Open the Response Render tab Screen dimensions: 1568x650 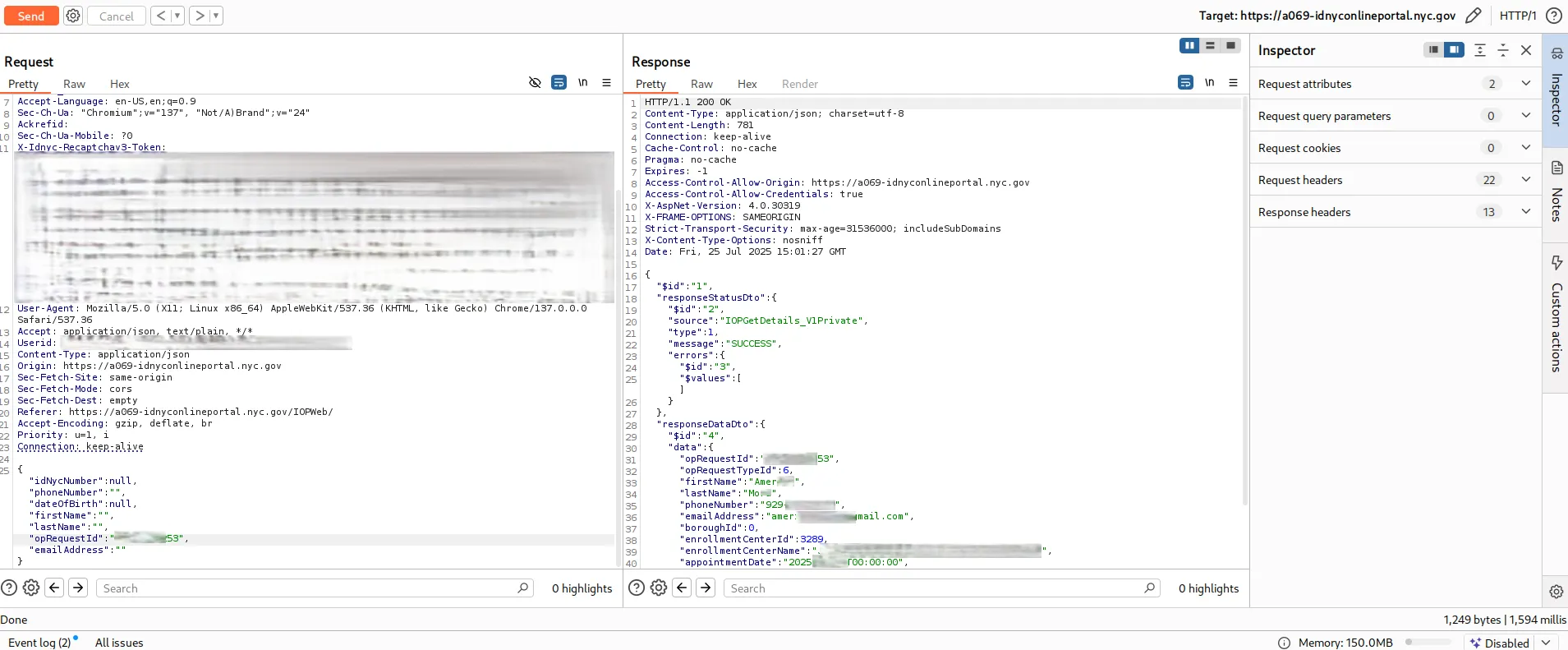(800, 84)
